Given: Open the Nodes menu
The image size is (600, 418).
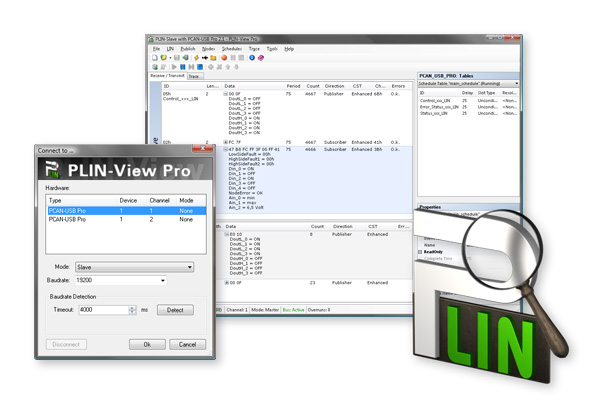Looking at the screenshot, I should [208, 49].
